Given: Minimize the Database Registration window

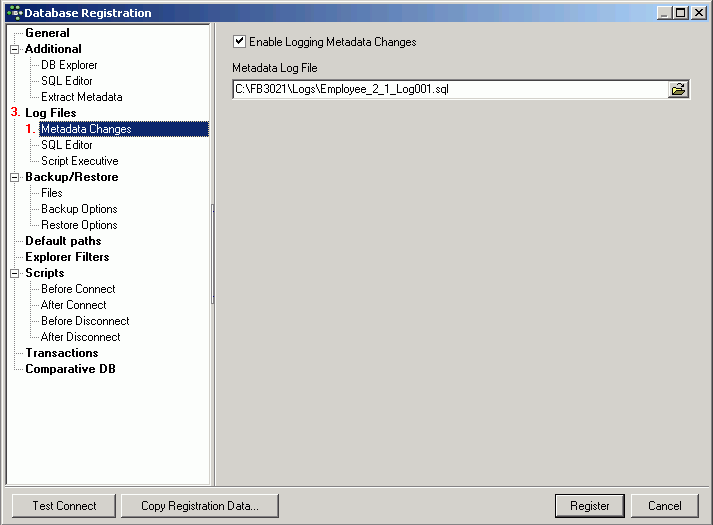Looking at the screenshot, I should 664,13.
